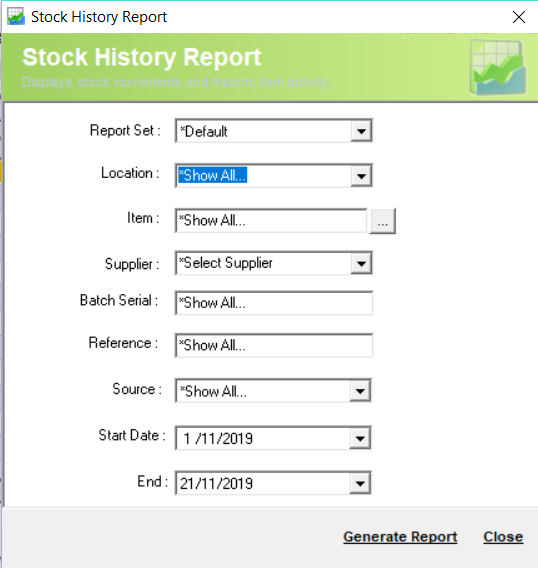Click the Default report set field

coord(263,131)
